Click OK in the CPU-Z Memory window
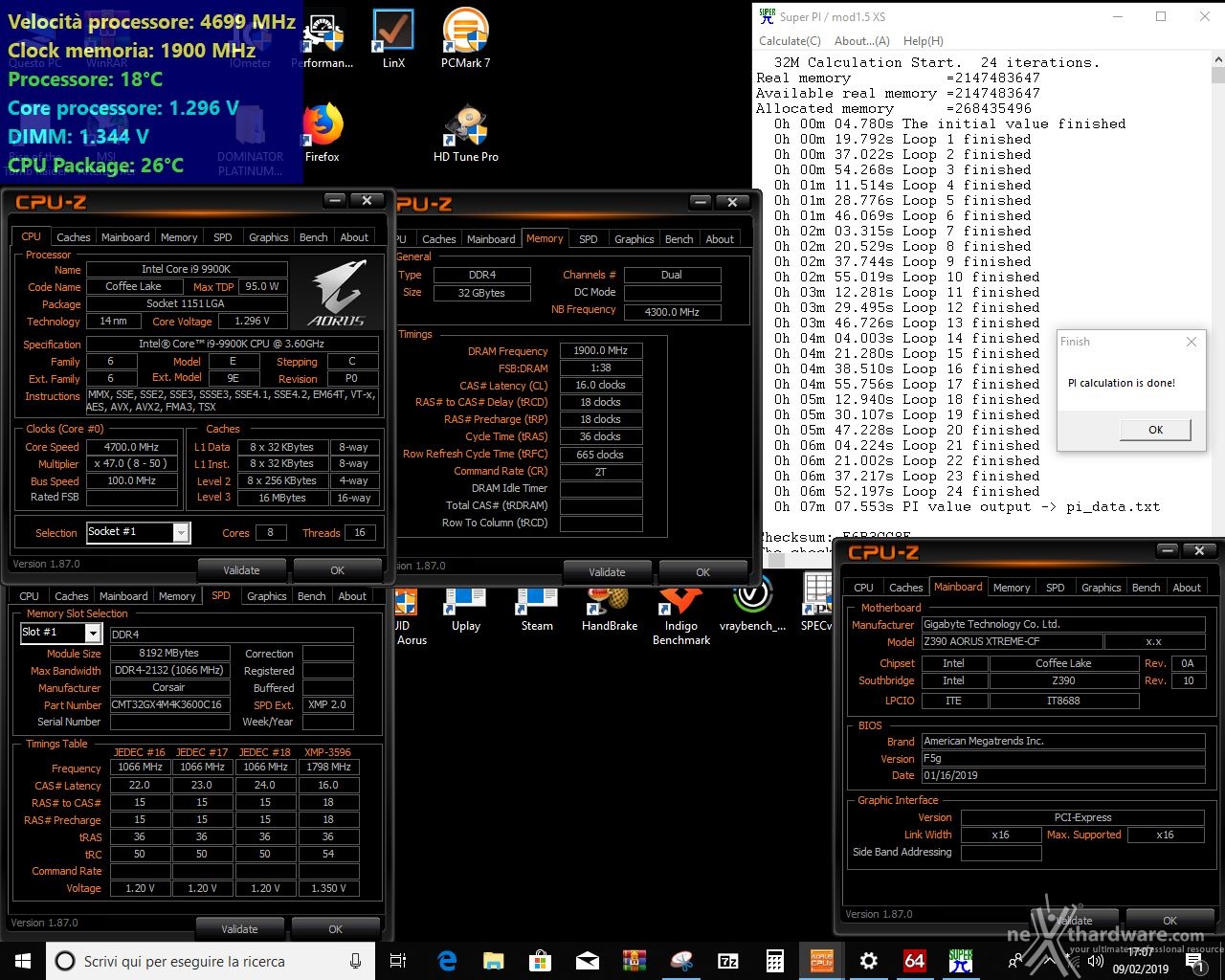The height and width of the screenshot is (980, 1225). [703, 572]
